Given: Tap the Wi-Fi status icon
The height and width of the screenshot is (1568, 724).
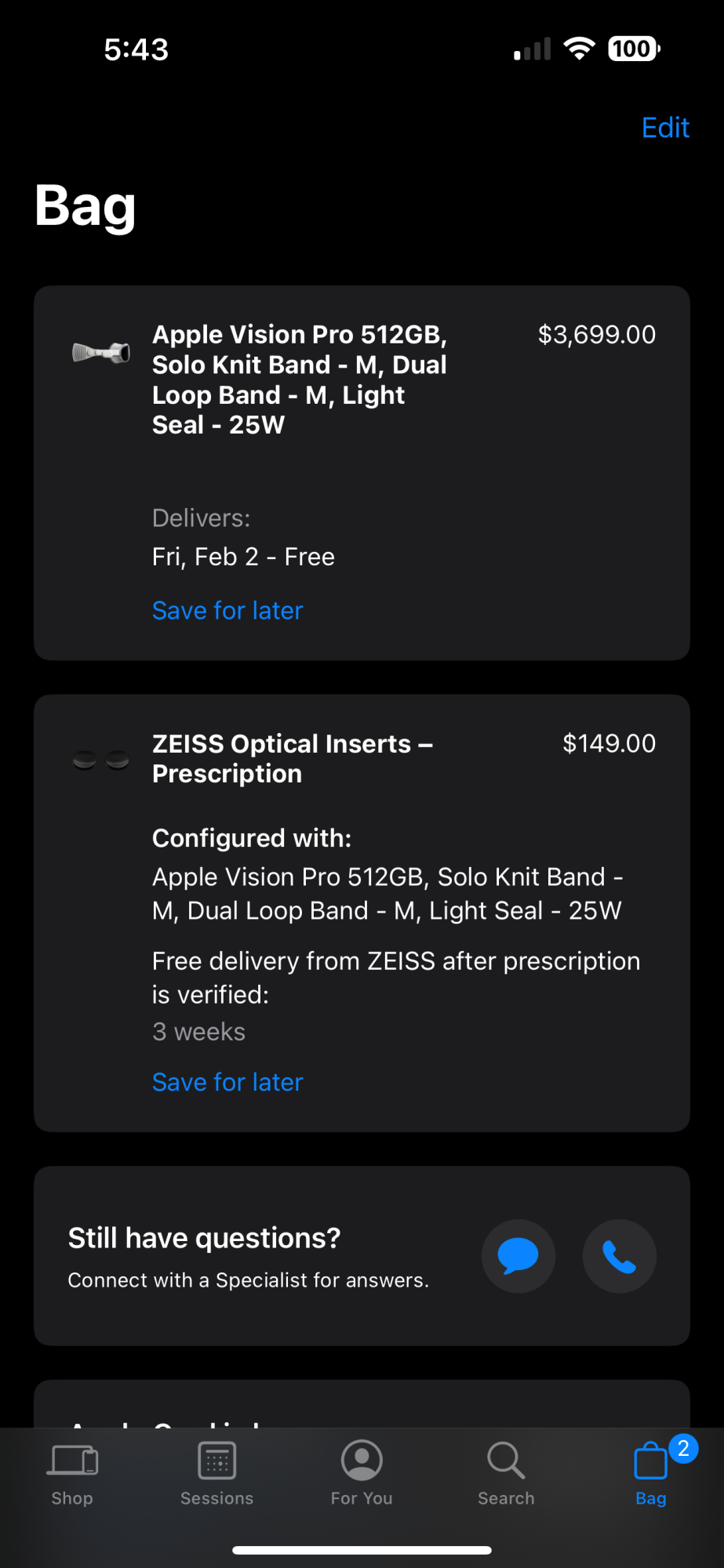Looking at the screenshot, I should (x=579, y=49).
